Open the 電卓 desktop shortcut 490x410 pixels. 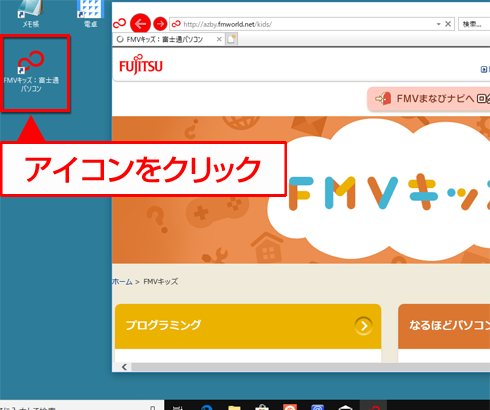(90, 13)
